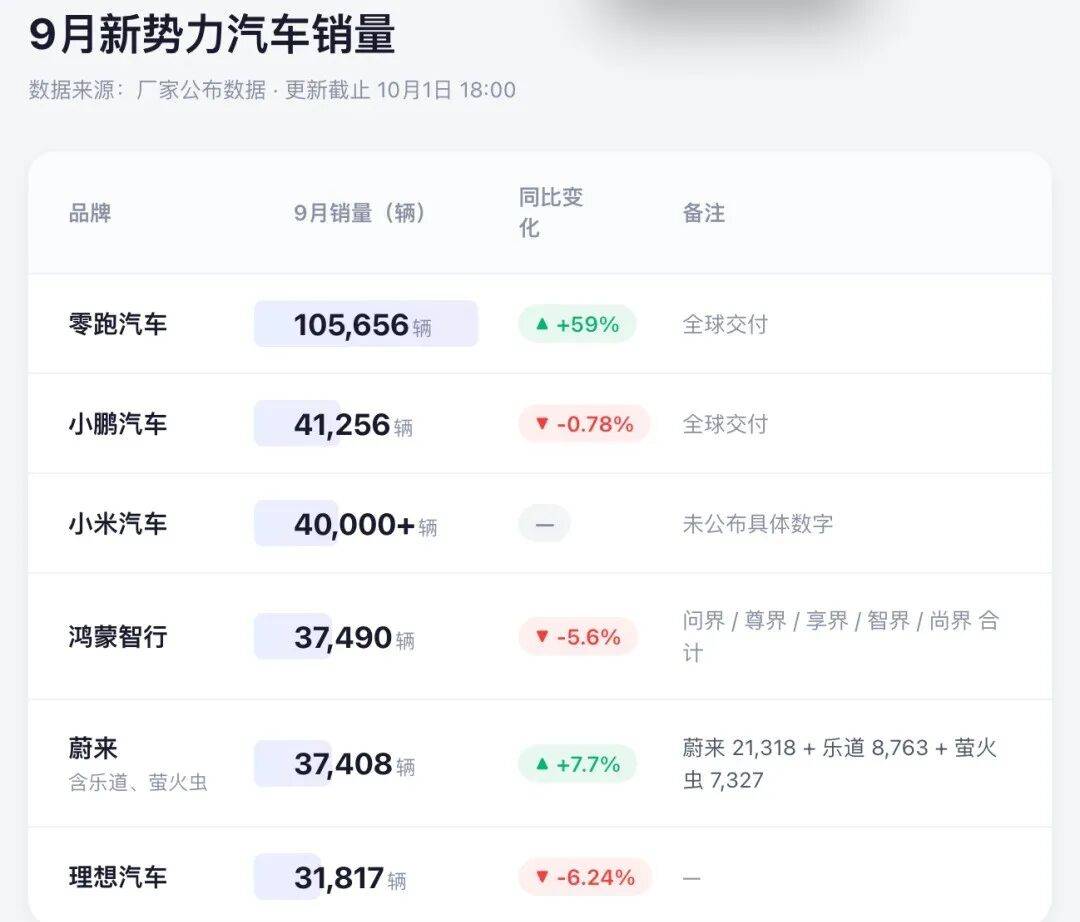The width and height of the screenshot is (1080, 922).
Task: Select the 理想汽车 brand cell
Action: [x=118, y=877]
